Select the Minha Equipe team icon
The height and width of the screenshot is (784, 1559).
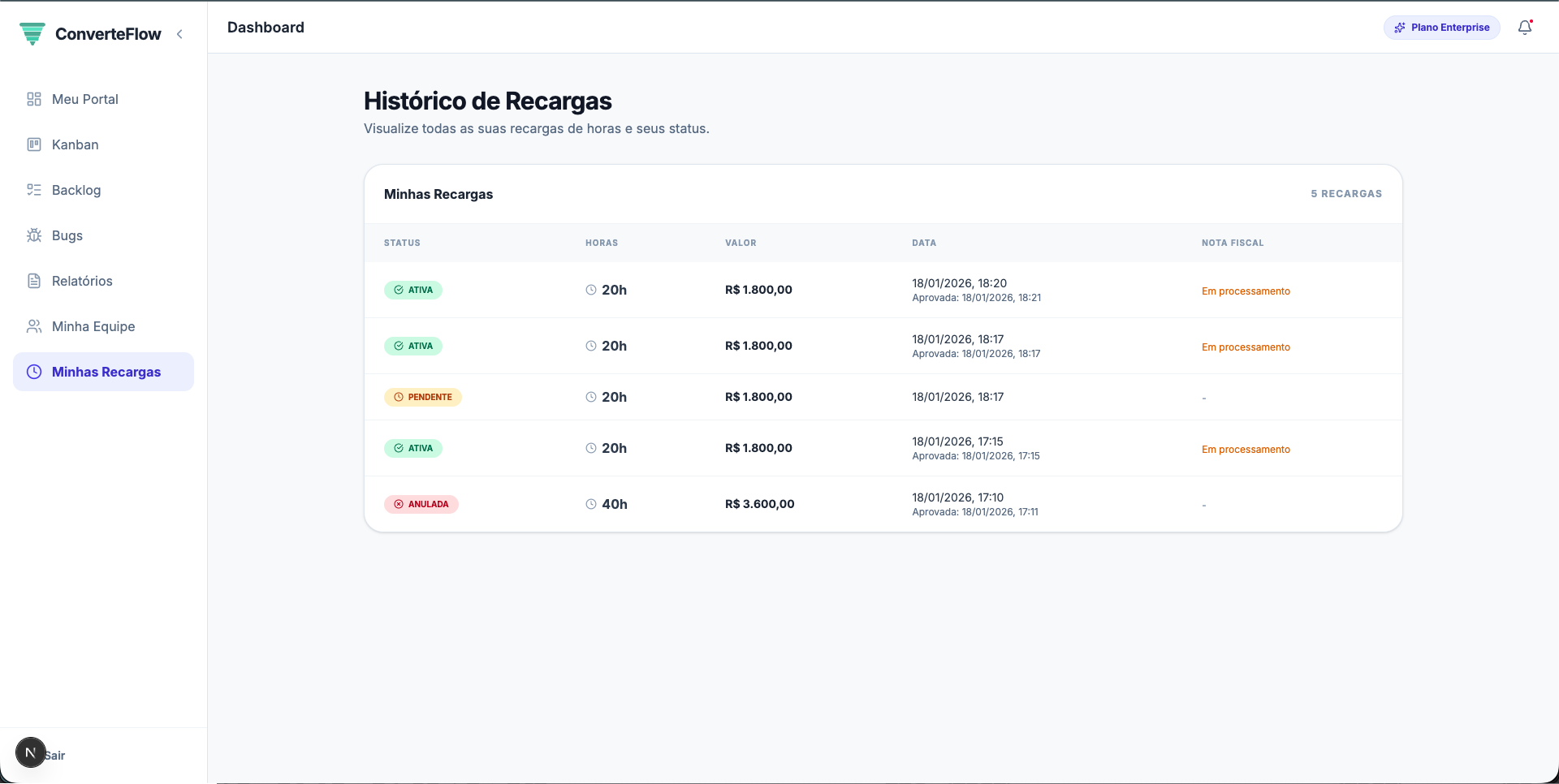33,326
